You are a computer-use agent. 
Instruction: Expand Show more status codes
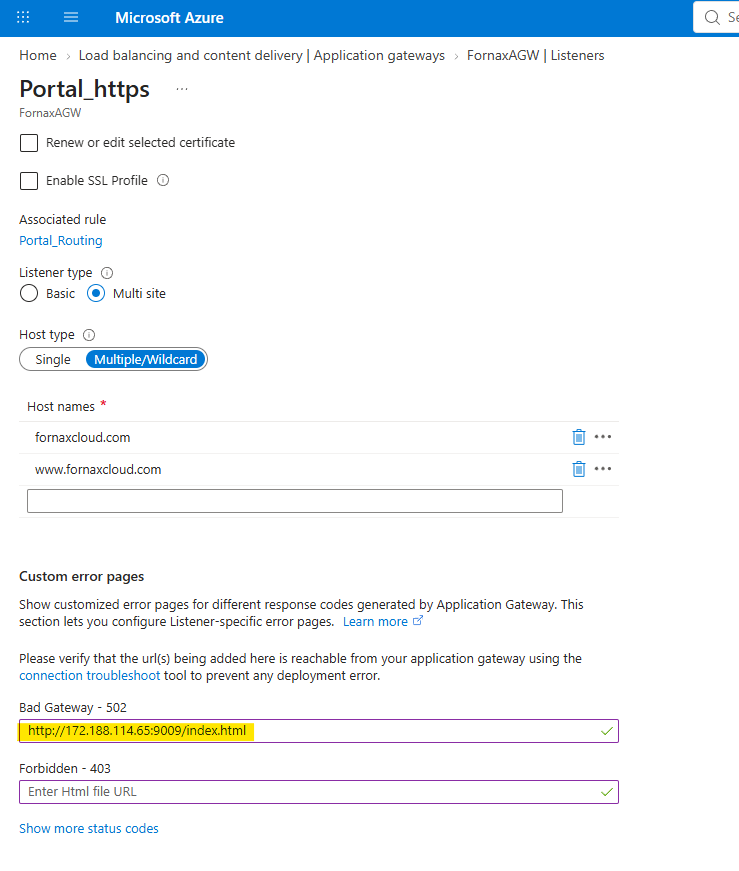coord(89,828)
